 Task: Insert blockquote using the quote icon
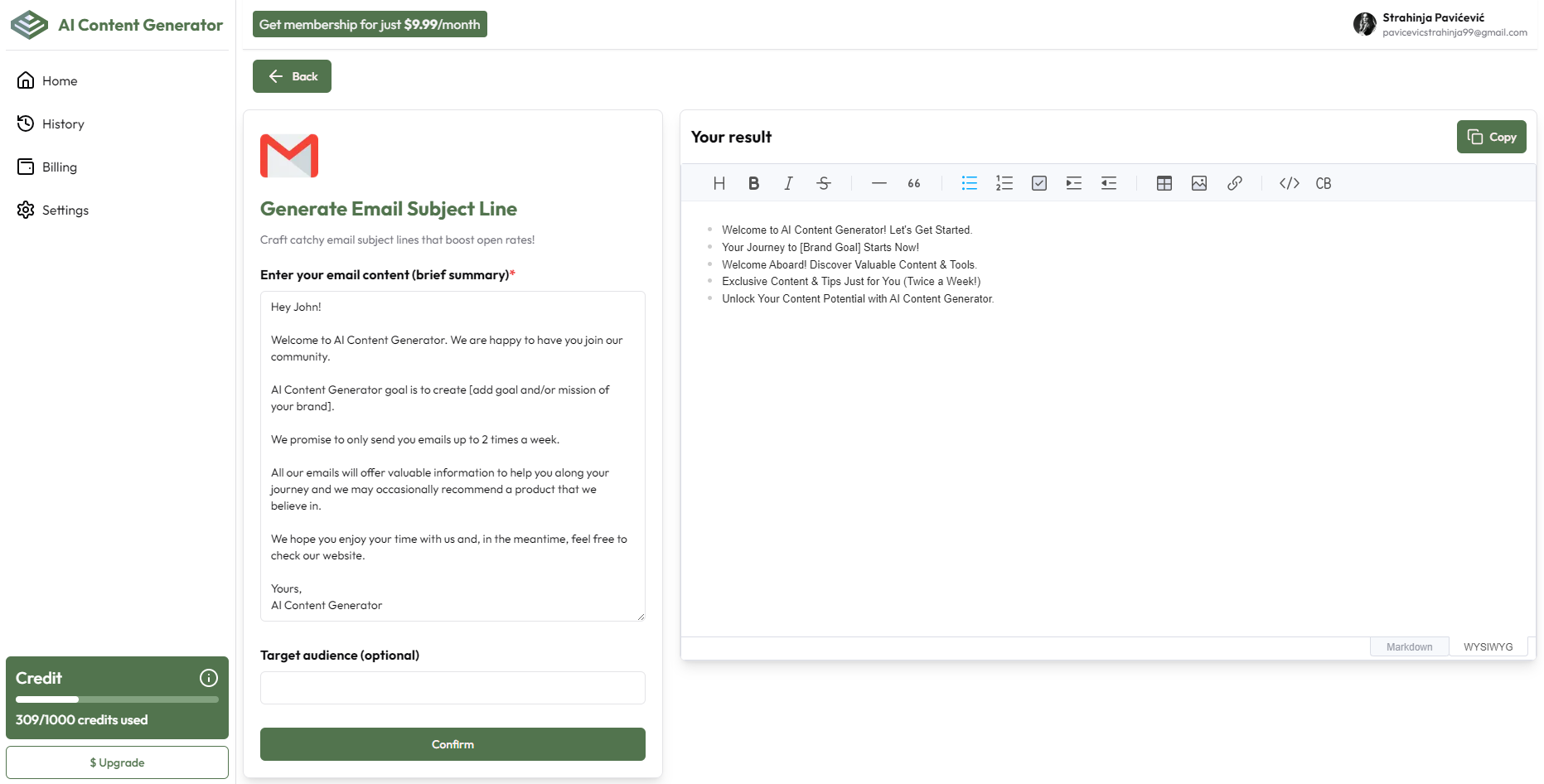point(914,183)
